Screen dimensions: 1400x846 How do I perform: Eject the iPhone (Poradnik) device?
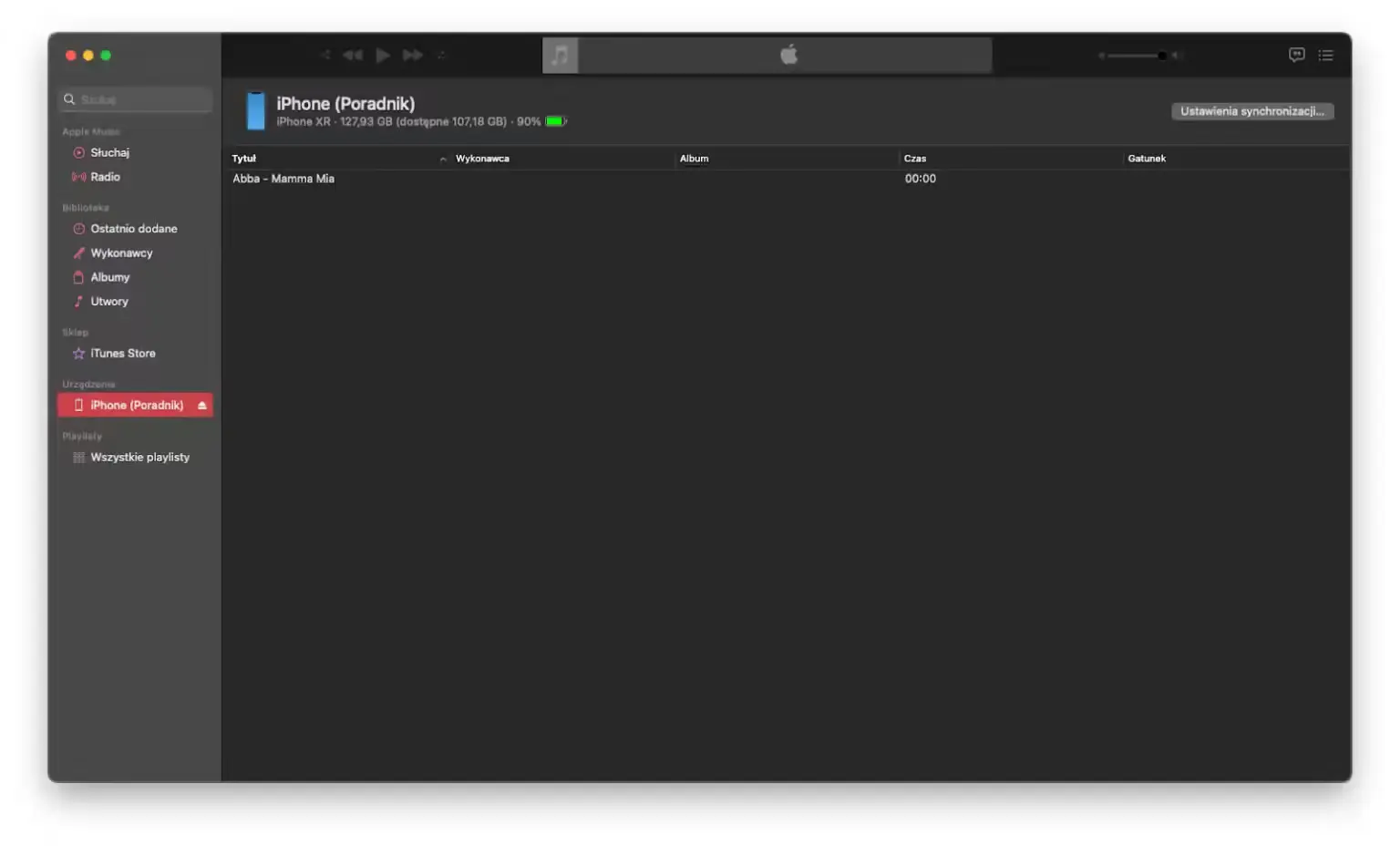pos(202,406)
